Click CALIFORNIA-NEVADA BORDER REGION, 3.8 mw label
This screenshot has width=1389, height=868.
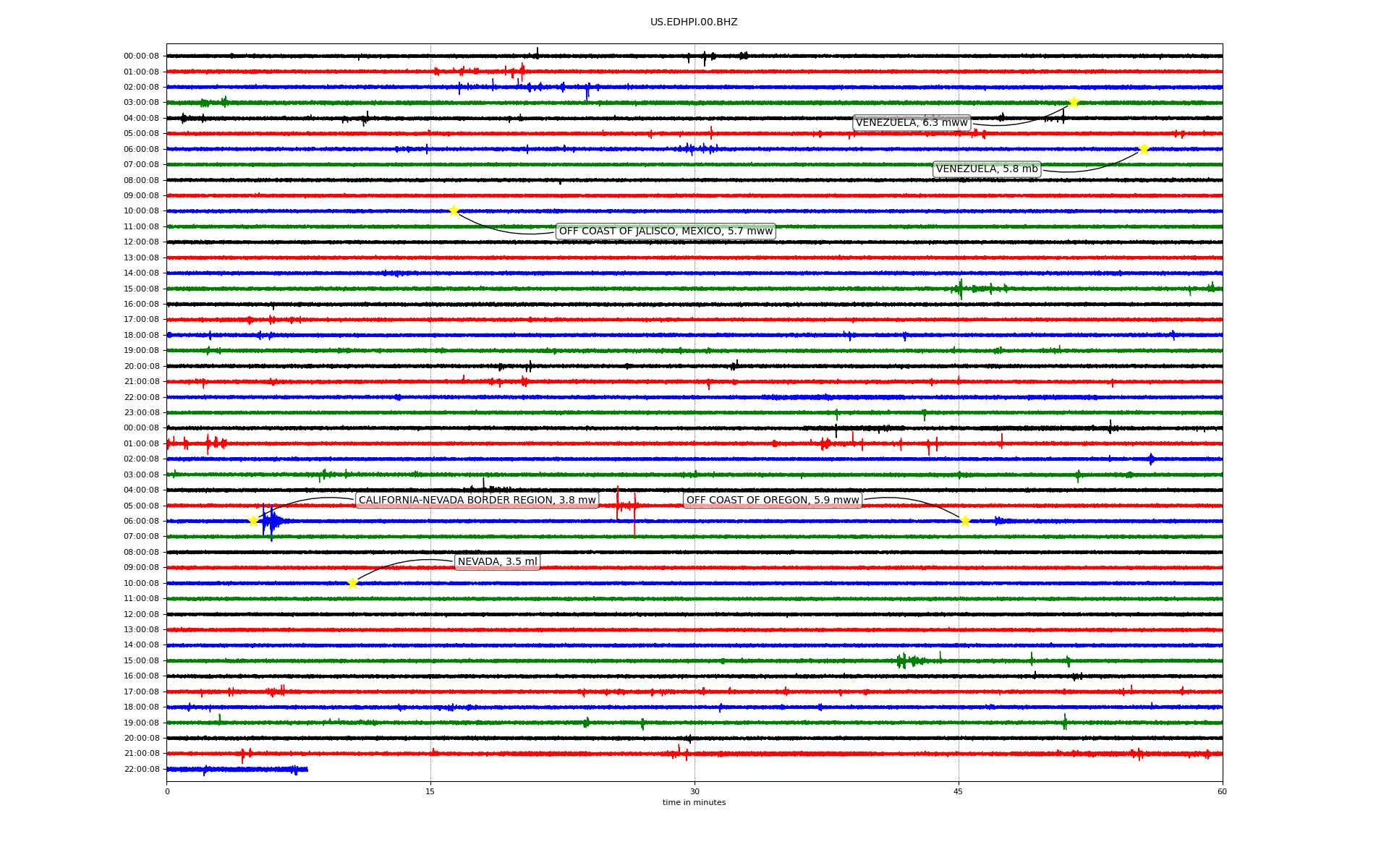[x=477, y=501]
